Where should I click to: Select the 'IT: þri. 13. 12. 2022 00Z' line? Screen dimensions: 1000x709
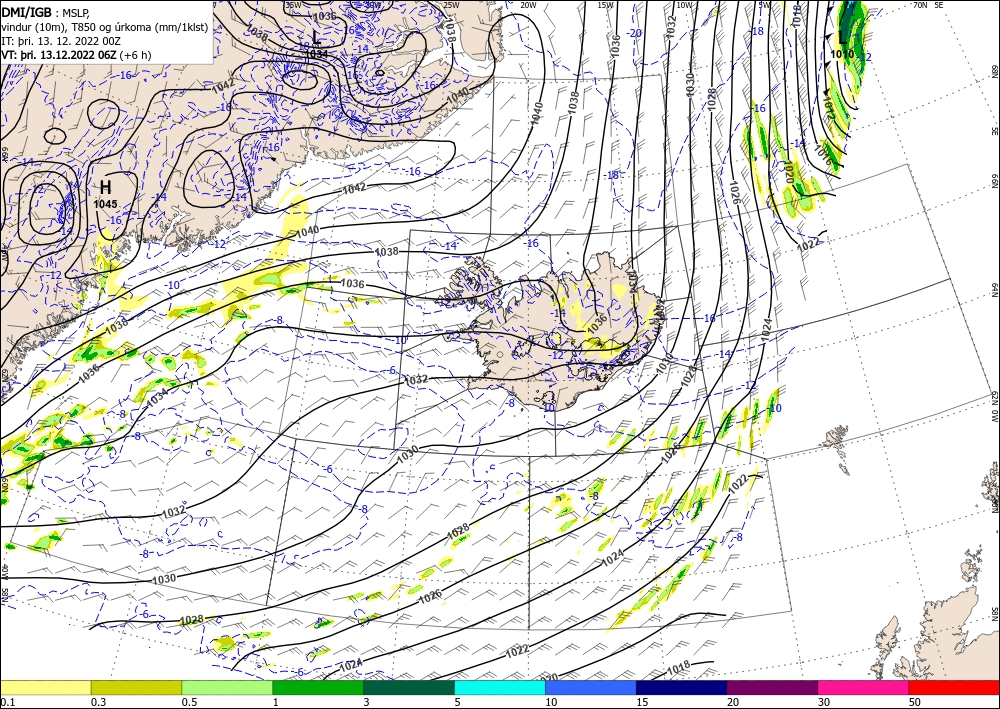[61, 40]
